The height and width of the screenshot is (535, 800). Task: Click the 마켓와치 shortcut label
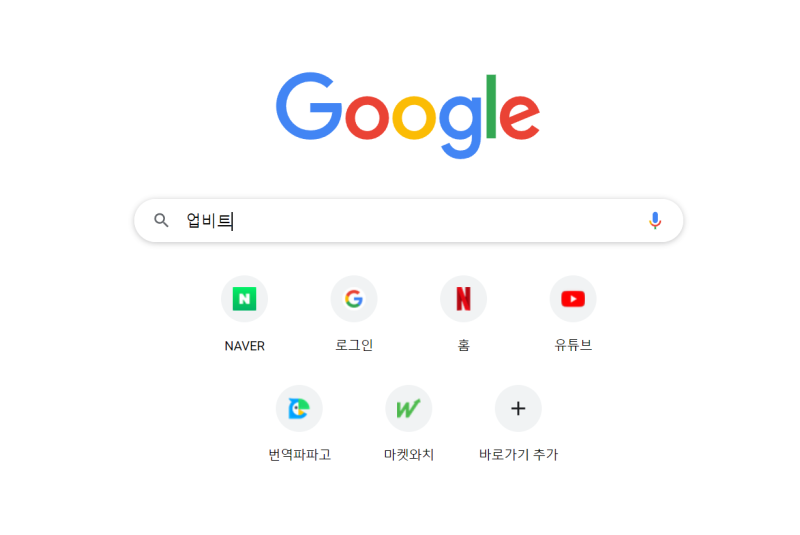(x=409, y=454)
